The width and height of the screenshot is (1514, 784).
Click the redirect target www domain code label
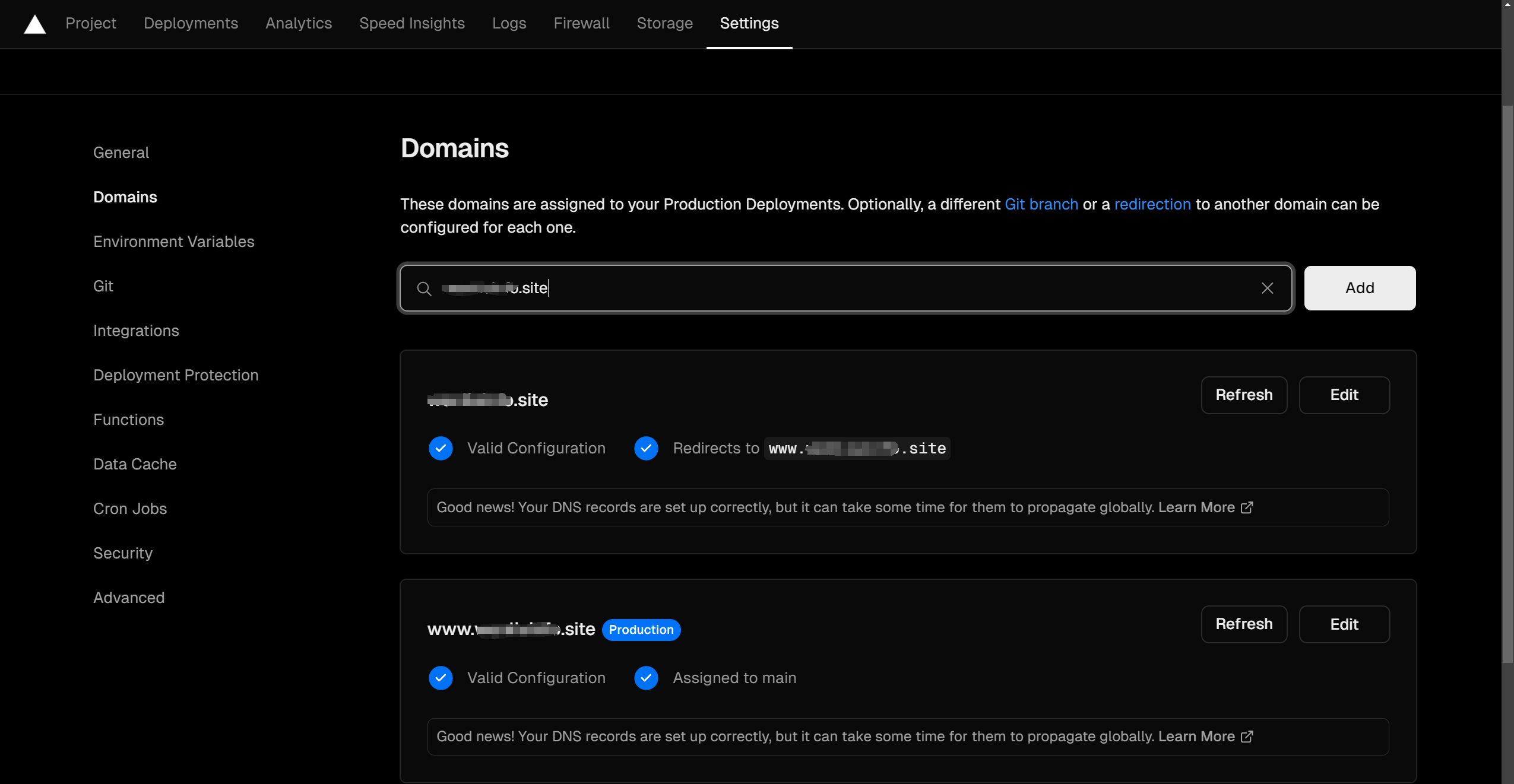857,449
